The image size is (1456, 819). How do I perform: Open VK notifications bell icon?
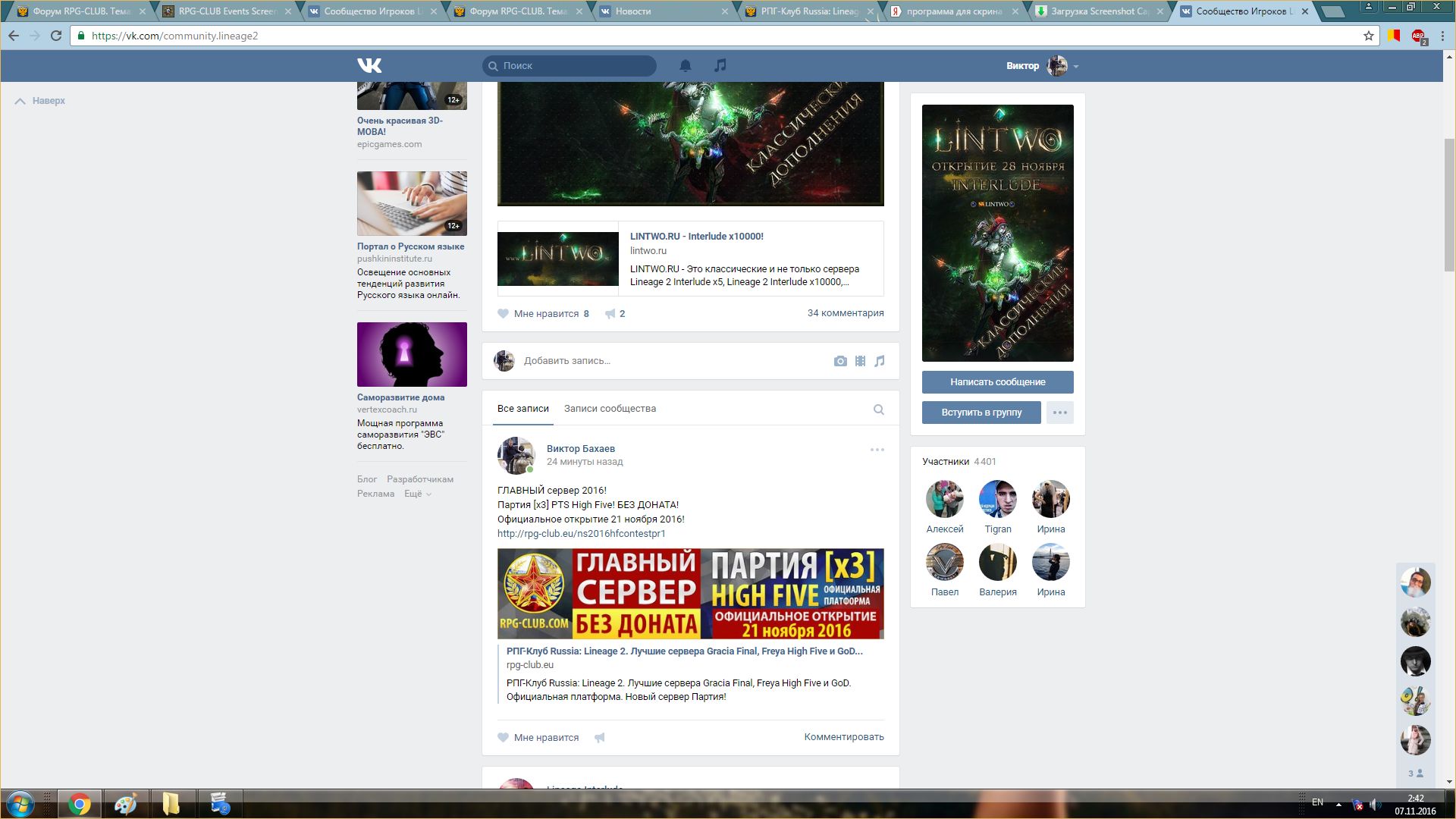(x=685, y=66)
